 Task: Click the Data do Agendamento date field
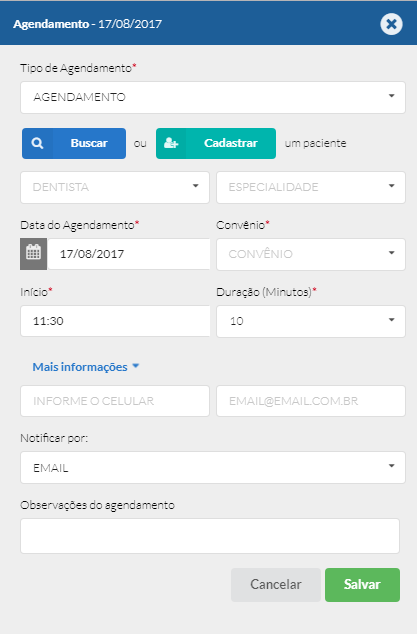129,254
